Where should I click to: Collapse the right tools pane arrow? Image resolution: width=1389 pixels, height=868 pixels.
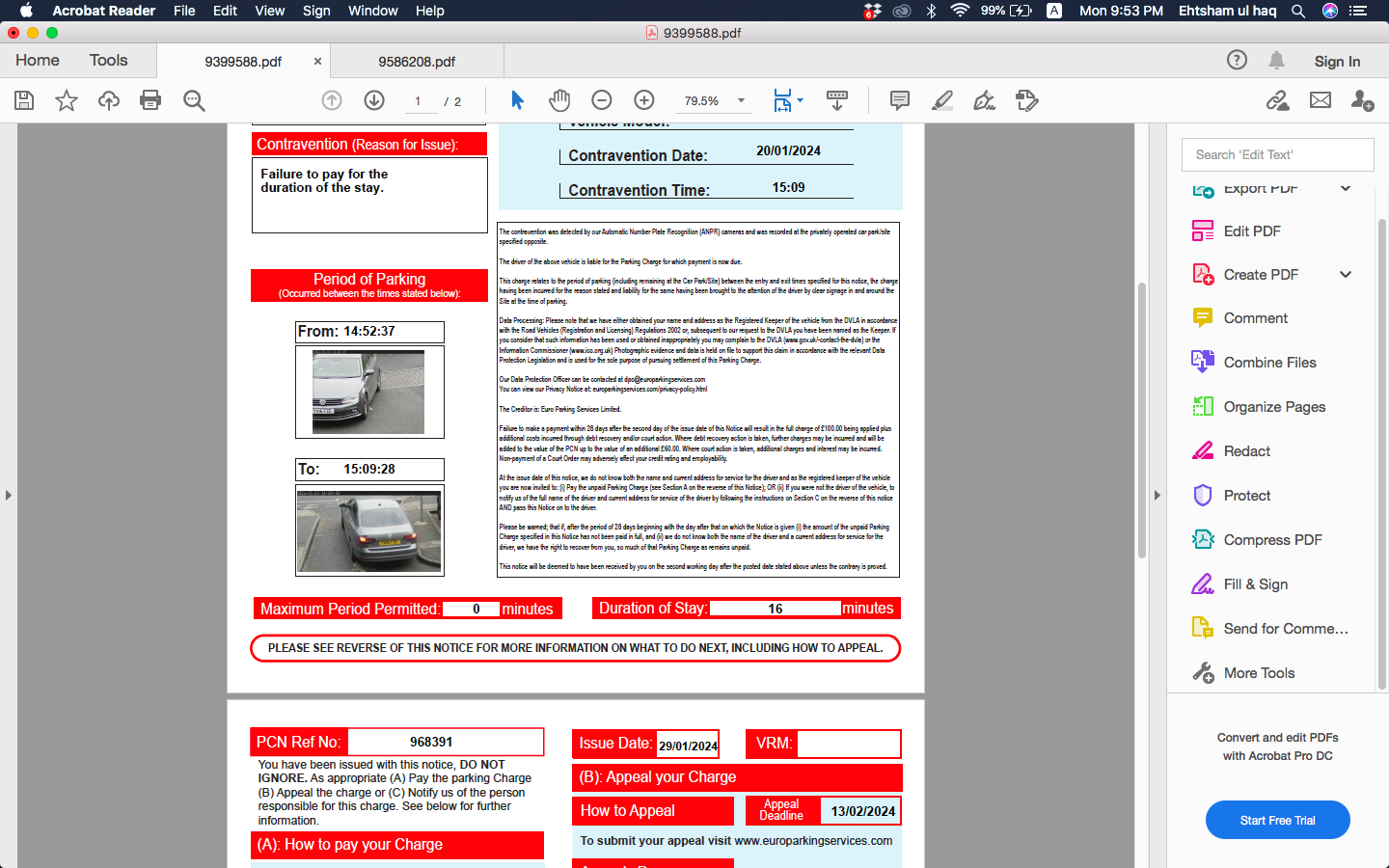[1157, 495]
